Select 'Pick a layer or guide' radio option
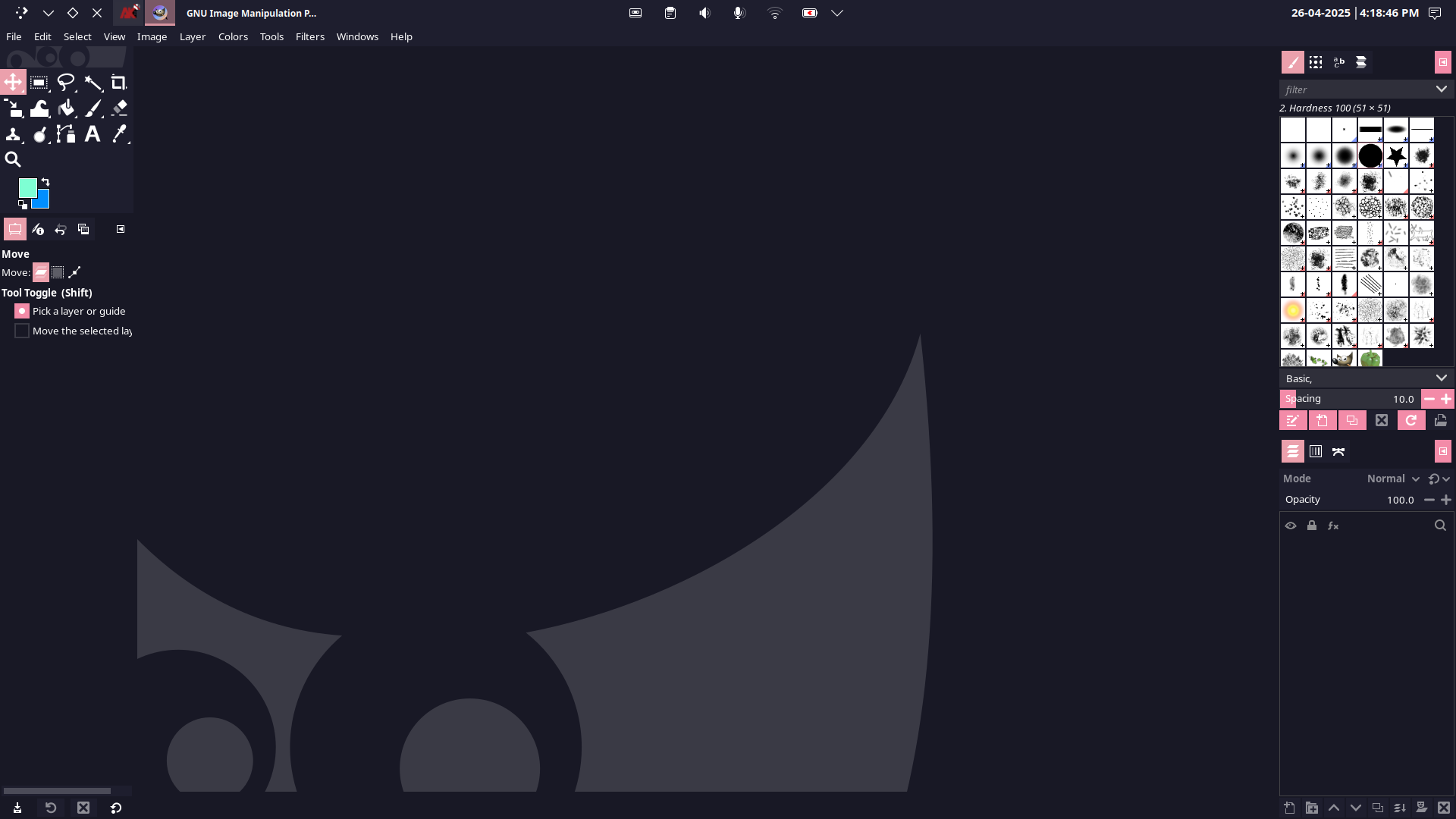Viewport: 1456px width, 819px height. [x=22, y=311]
